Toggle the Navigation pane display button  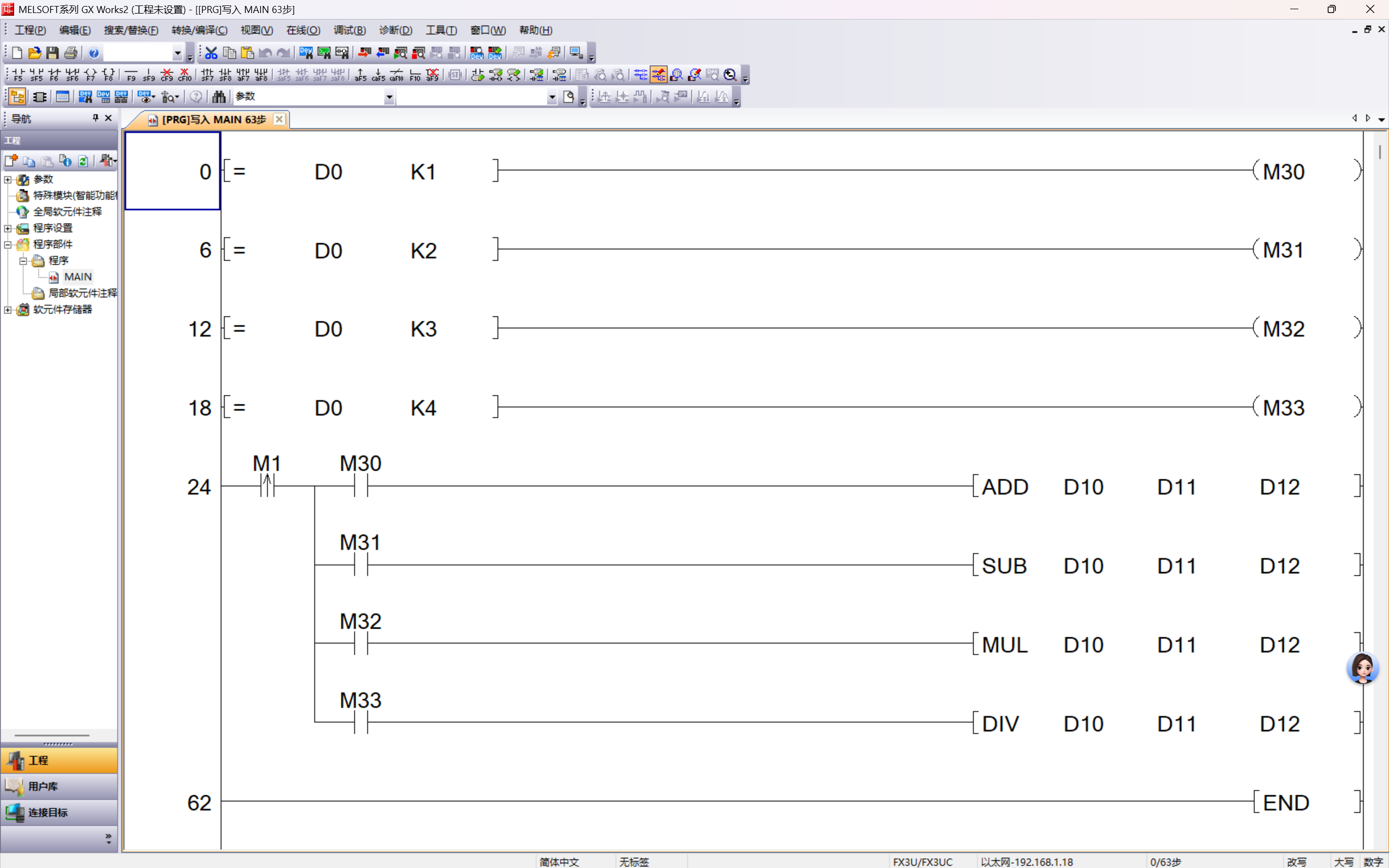point(17,97)
